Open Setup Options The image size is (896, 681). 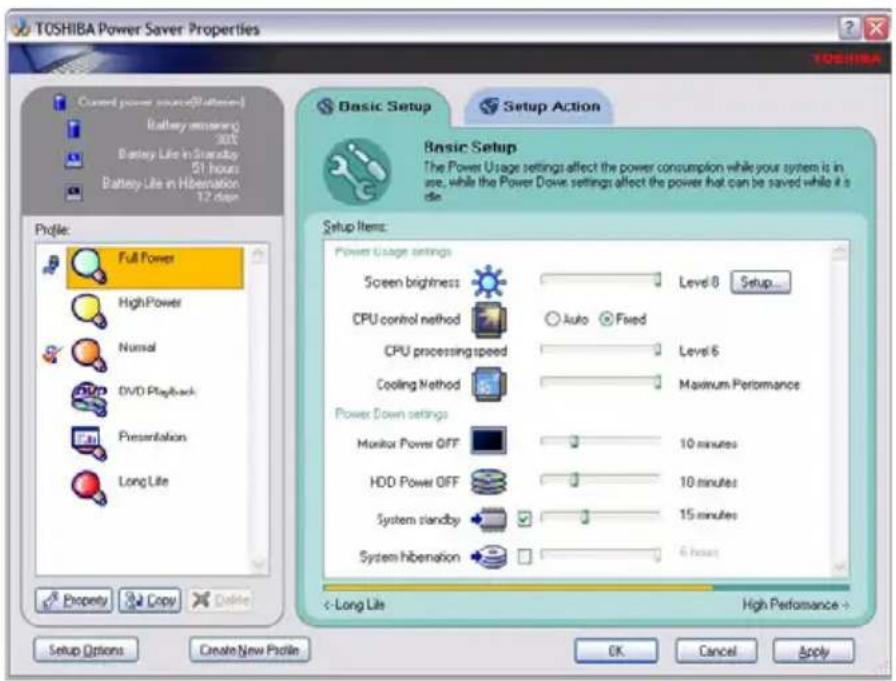click(86, 650)
